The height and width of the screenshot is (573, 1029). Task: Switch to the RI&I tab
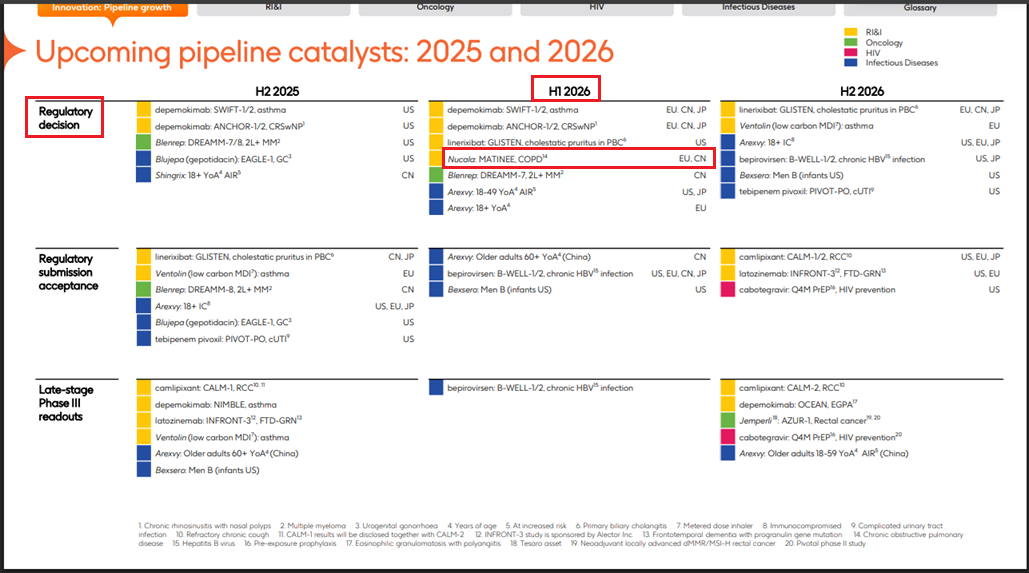(x=274, y=8)
